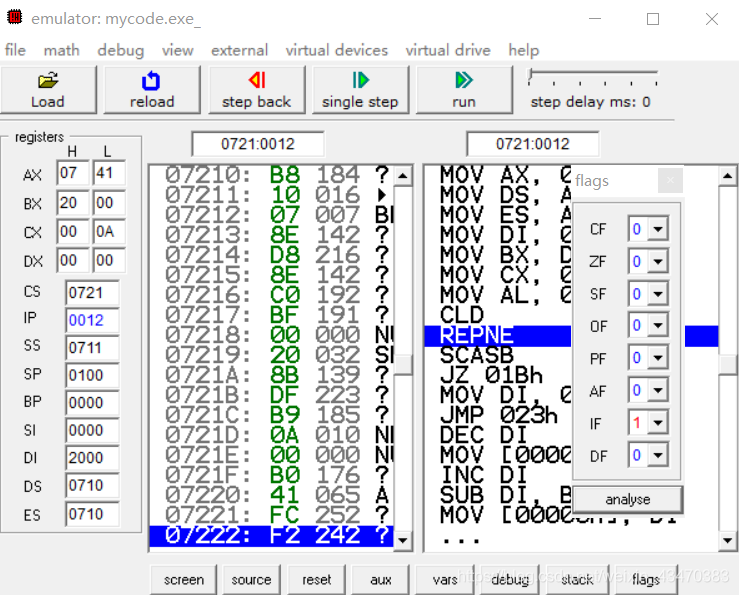Click the vars button

pyautogui.click(x=445, y=579)
